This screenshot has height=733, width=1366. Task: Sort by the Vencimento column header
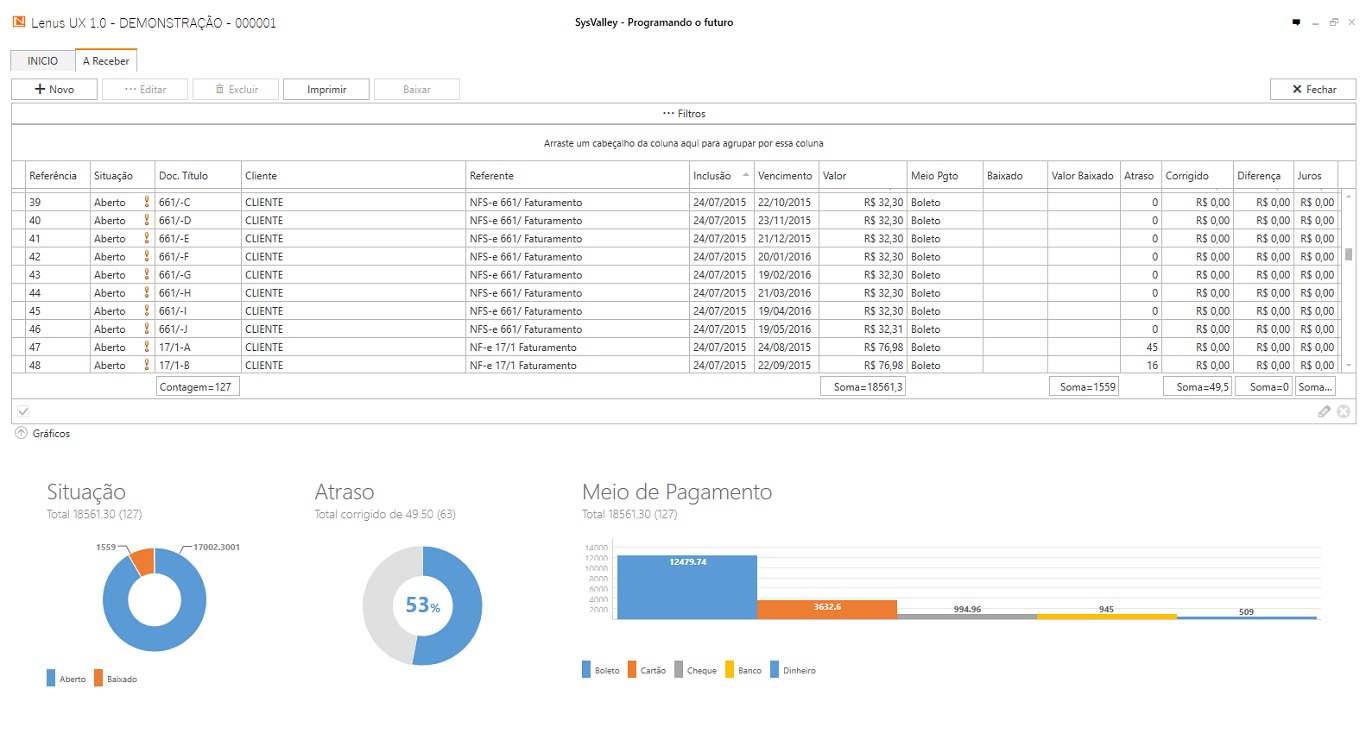coord(785,175)
